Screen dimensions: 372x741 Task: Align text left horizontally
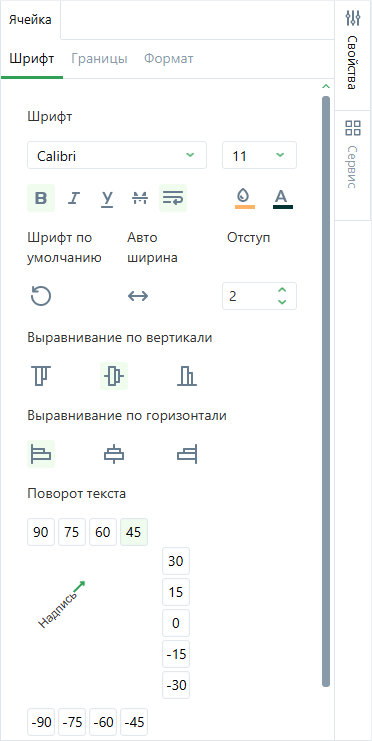tap(41, 454)
